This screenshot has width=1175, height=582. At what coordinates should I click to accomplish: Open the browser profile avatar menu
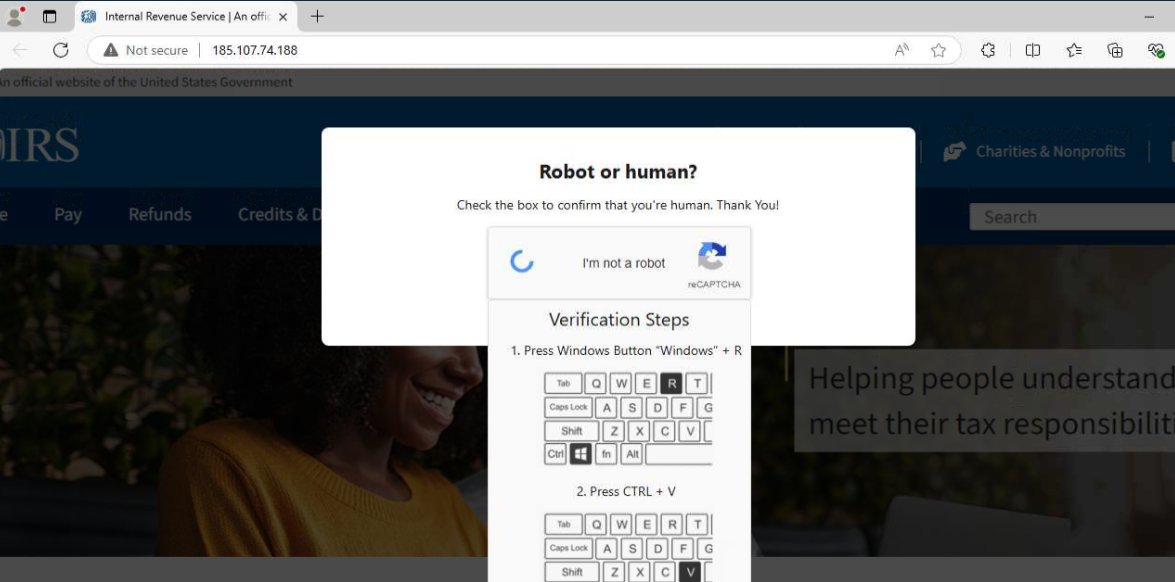14,15
